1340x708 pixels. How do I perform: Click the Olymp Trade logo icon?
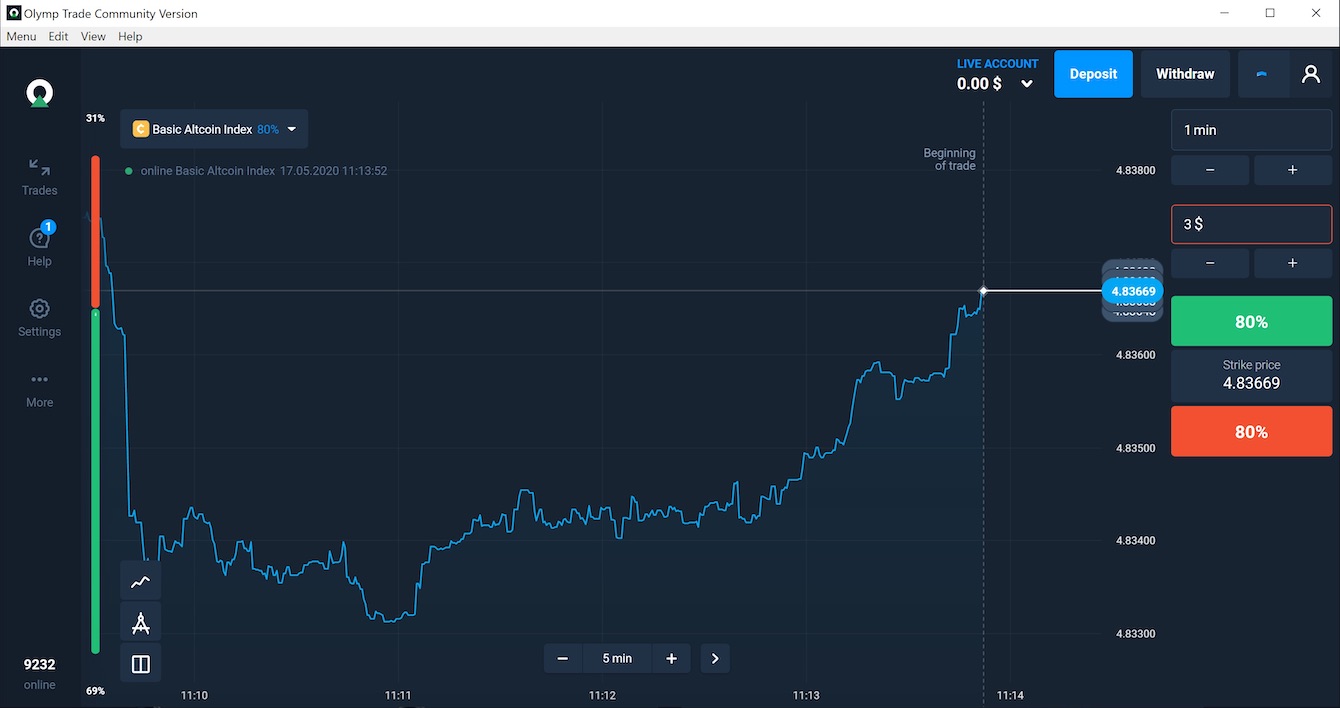tap(39, 94)
